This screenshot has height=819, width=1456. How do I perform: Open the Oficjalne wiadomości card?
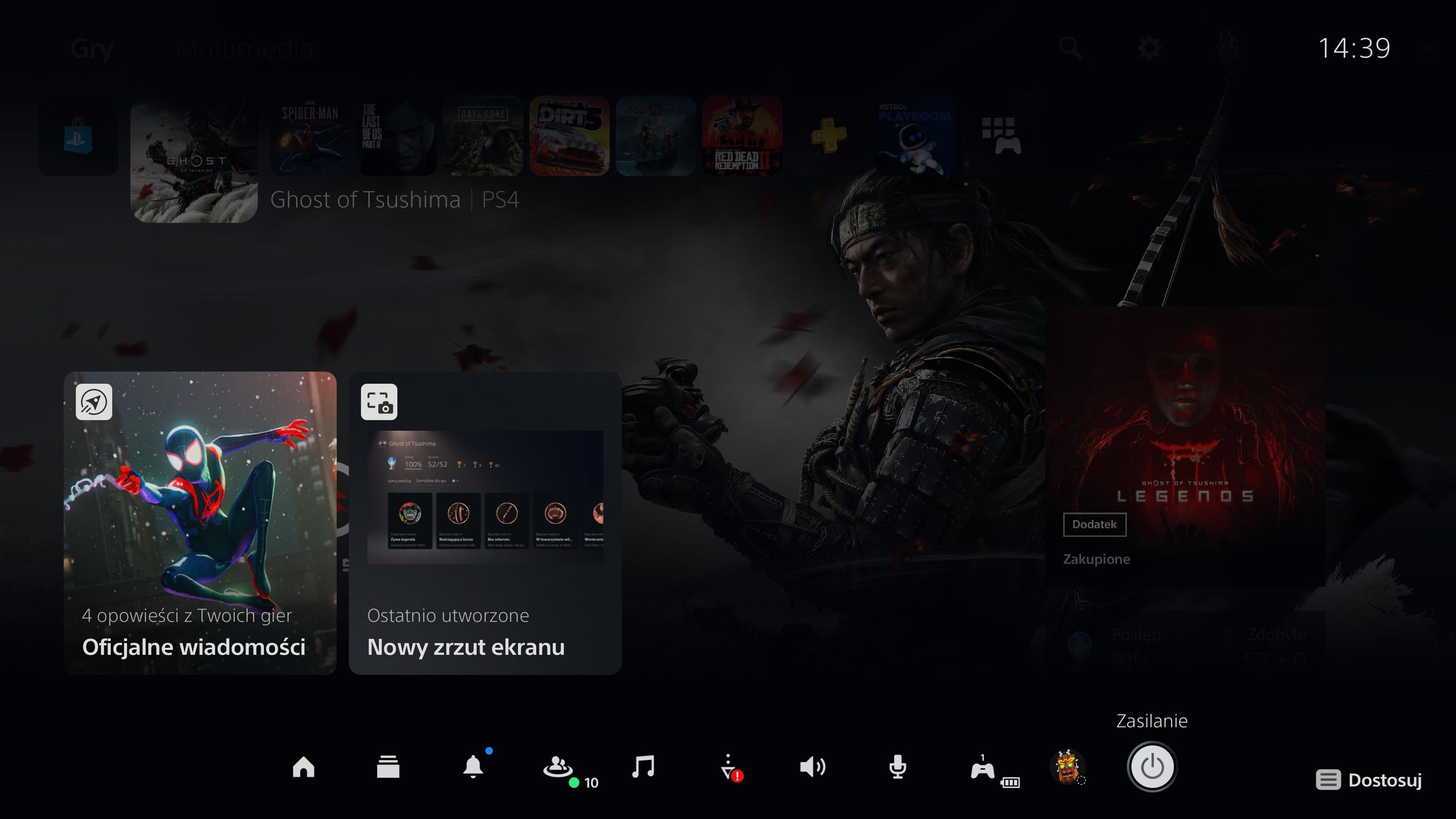click(200, 523)
